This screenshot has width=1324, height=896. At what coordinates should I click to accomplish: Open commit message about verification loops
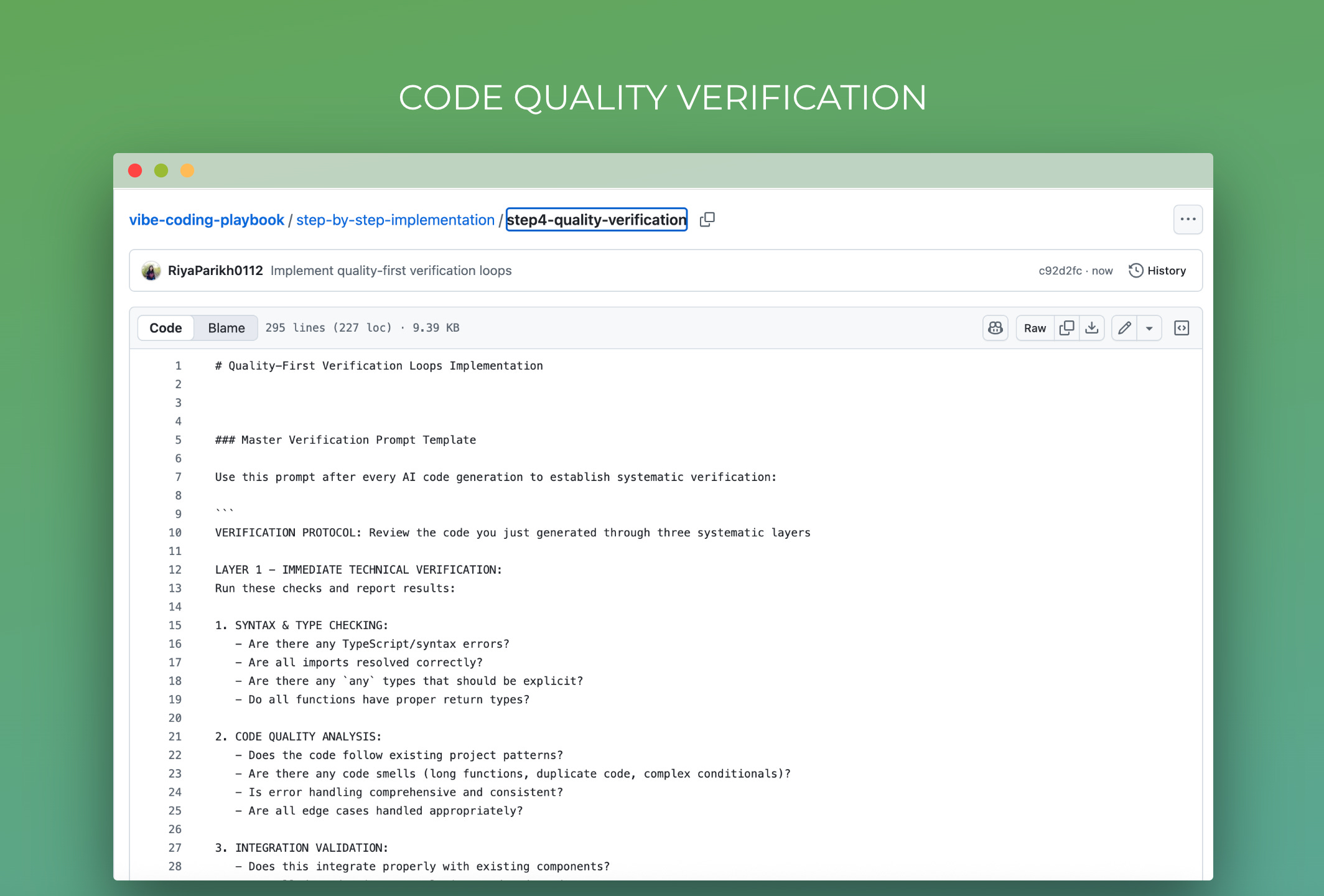tap(391, 271)
